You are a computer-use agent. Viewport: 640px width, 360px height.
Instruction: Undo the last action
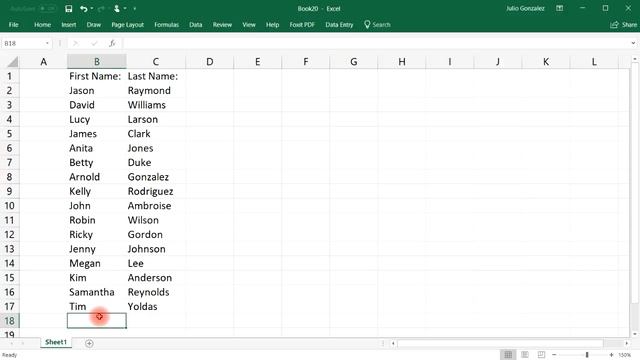tap(84, 9)
